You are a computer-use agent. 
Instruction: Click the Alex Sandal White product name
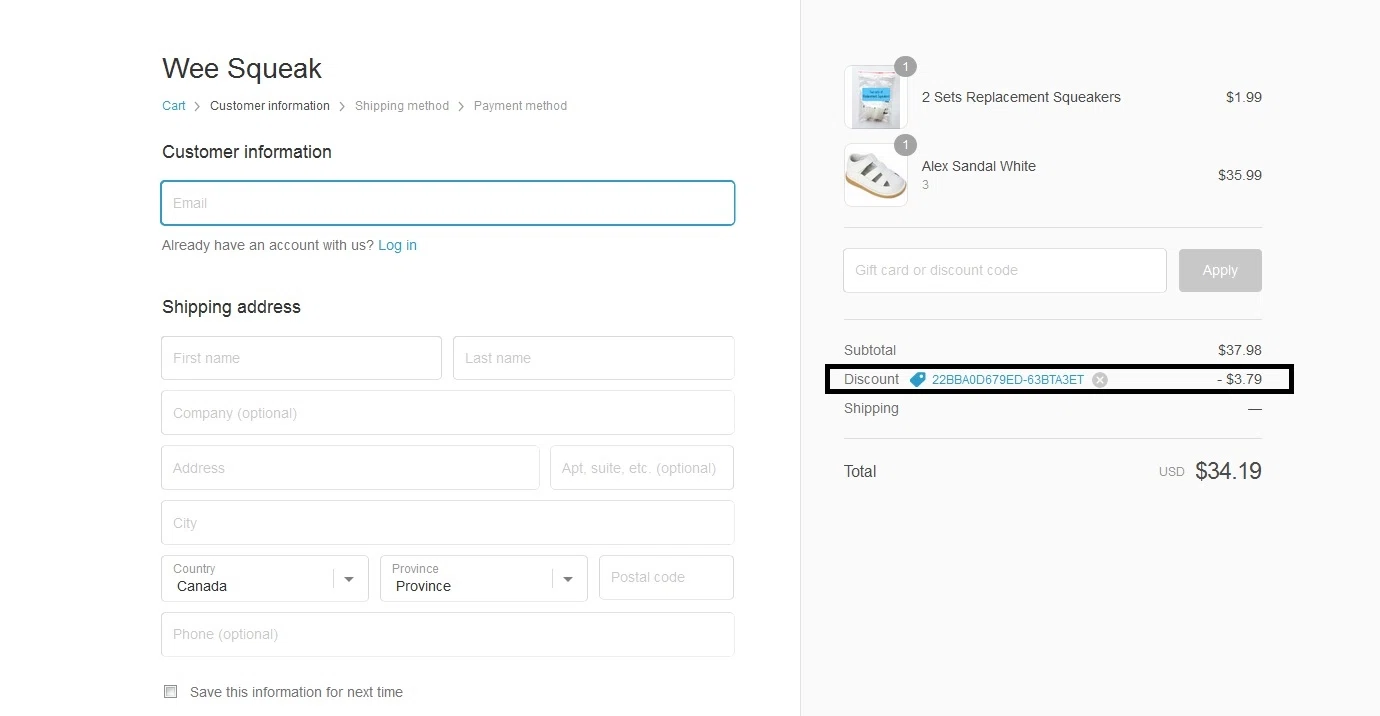coord(979,166)
